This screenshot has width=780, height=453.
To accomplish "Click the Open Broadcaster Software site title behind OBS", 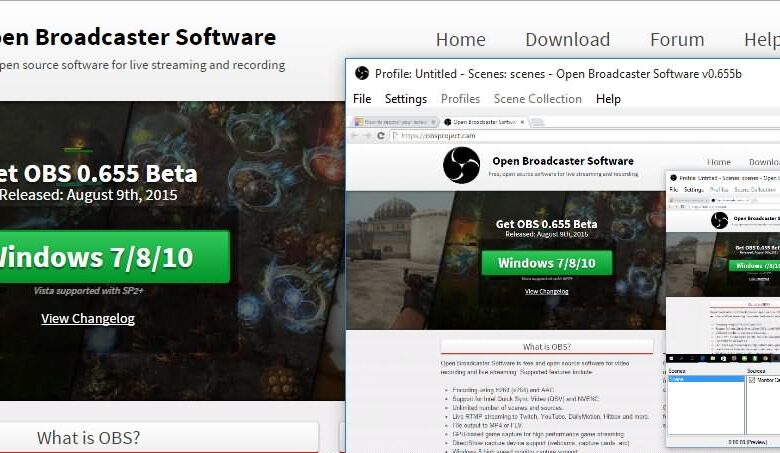I will coord(138,37).
